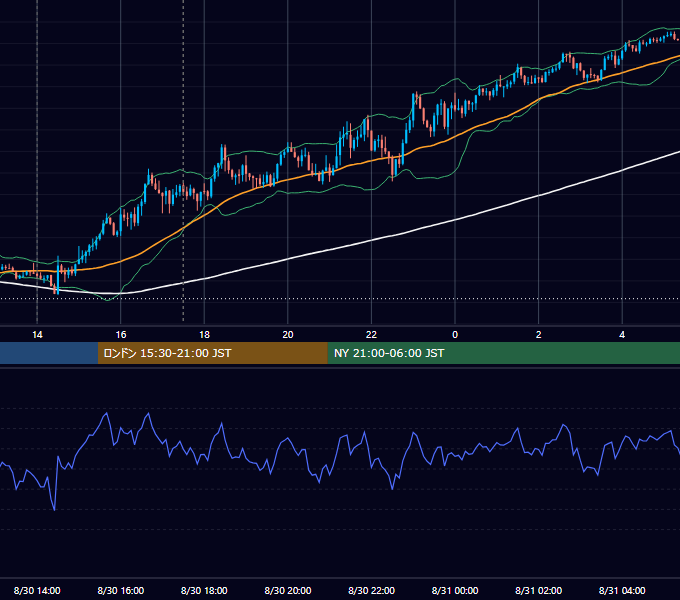Click the 2 hour label on upper axis
This screenshot has width=680, height=600.
point(539,335)
